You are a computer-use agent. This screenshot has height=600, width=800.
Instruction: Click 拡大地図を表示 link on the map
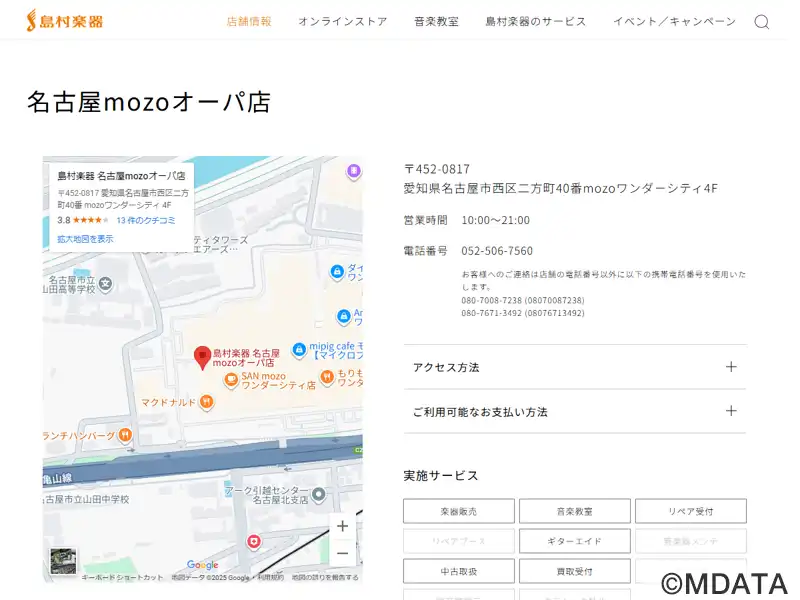click(x=85, y=239)
